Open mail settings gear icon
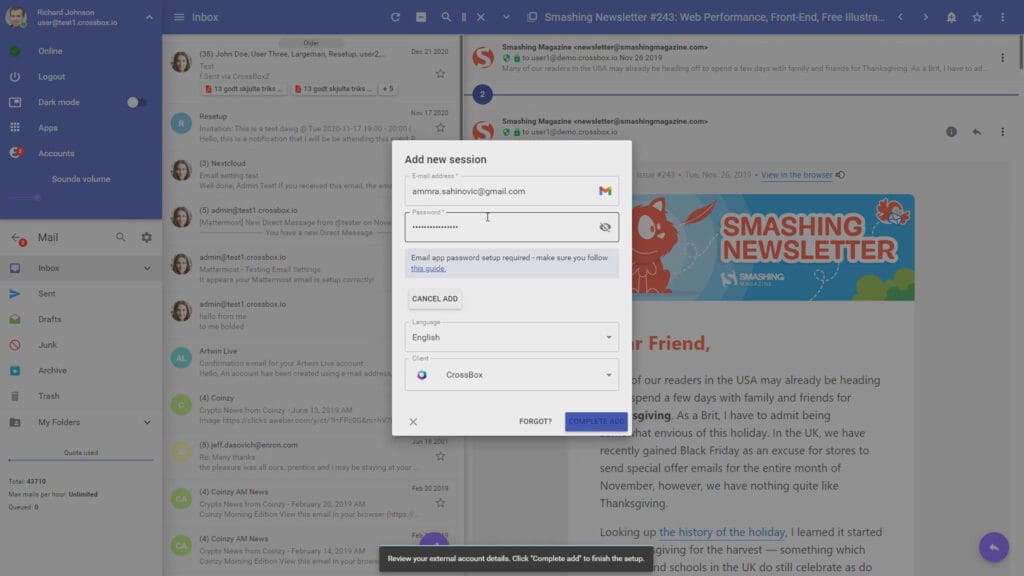Image resolution: width=1024 pixels, height=576 pixels. (x=147, y=237)
